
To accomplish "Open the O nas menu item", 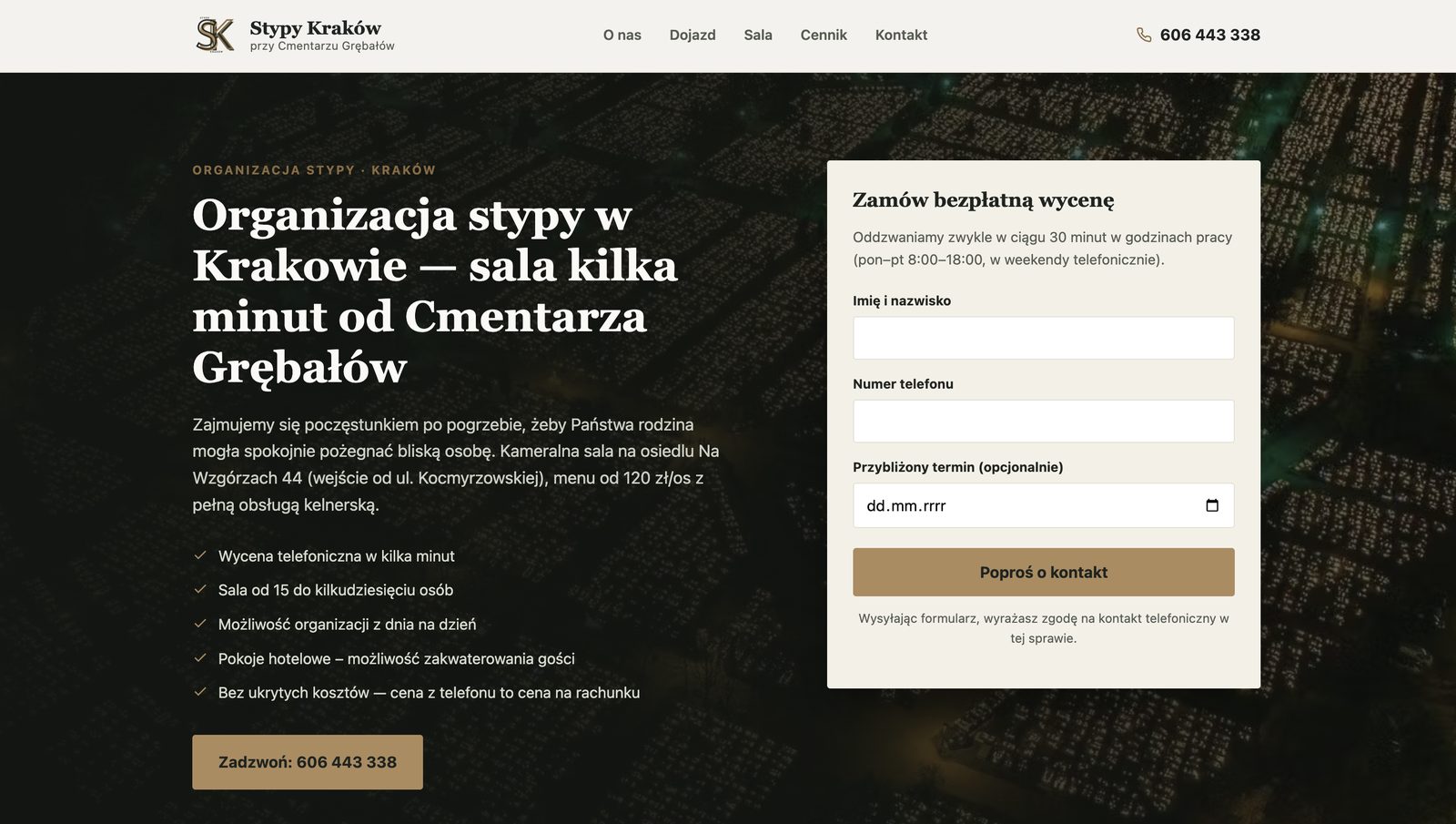I will pos(622,35).
